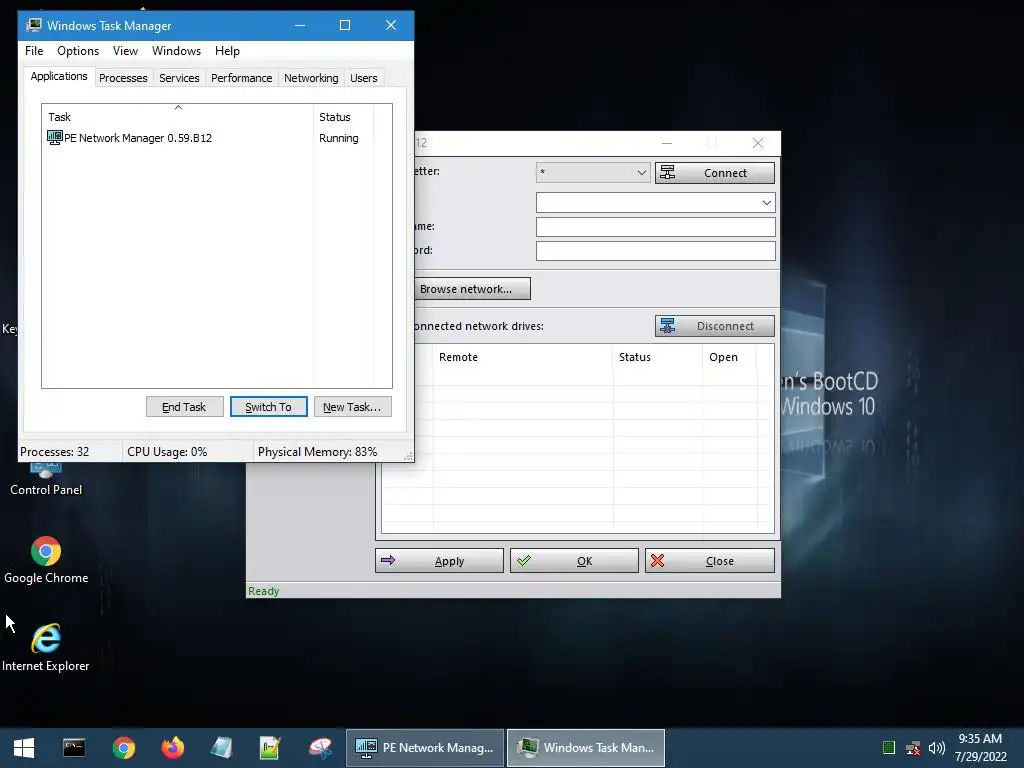Click the Task Manager title bar icon

33,25
